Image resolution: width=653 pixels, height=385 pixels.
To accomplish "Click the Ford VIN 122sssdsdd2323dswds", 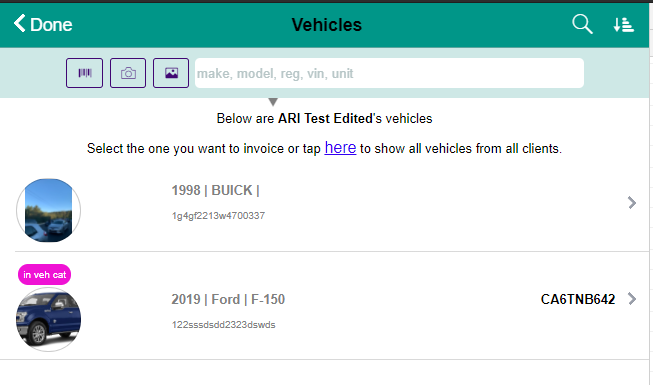I will click(224, 325).
